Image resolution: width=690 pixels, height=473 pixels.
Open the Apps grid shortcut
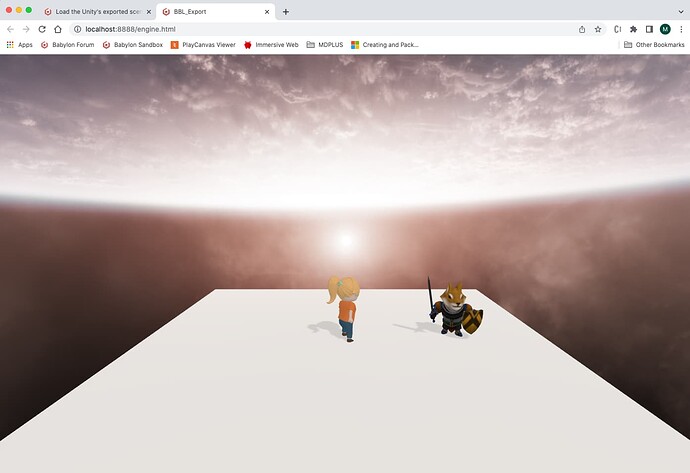[x=19, y=45]
